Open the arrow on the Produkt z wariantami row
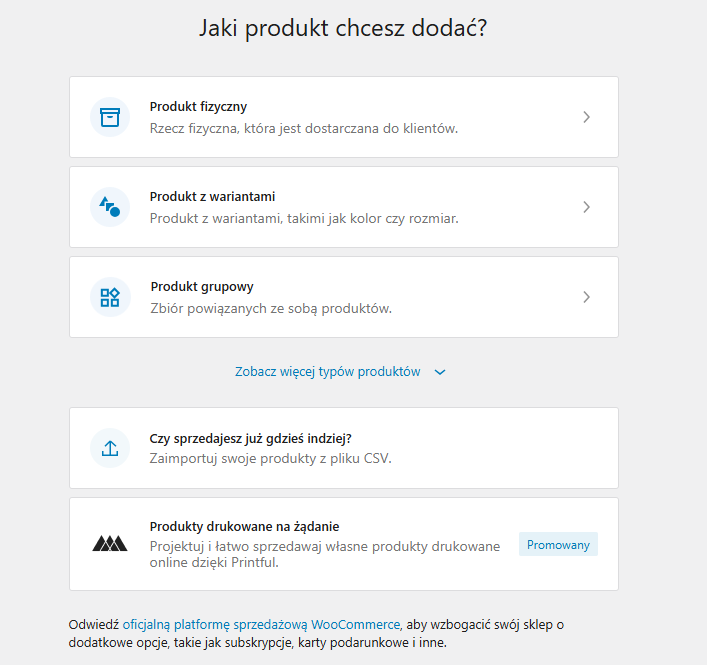This screenshot has width=707, height=665. pos(586,207)
